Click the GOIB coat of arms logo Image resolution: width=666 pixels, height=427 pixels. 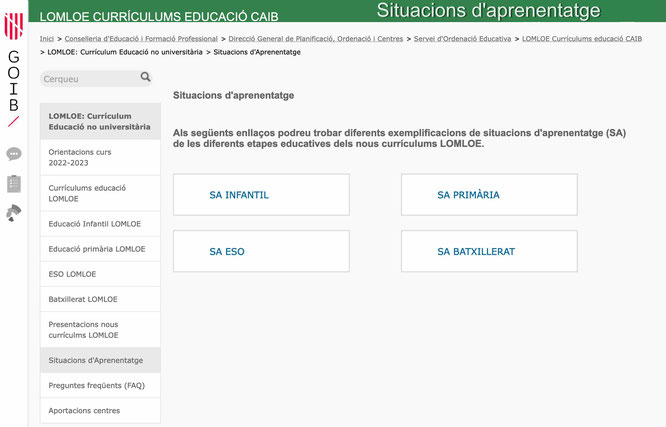click(x=14, y=26)
